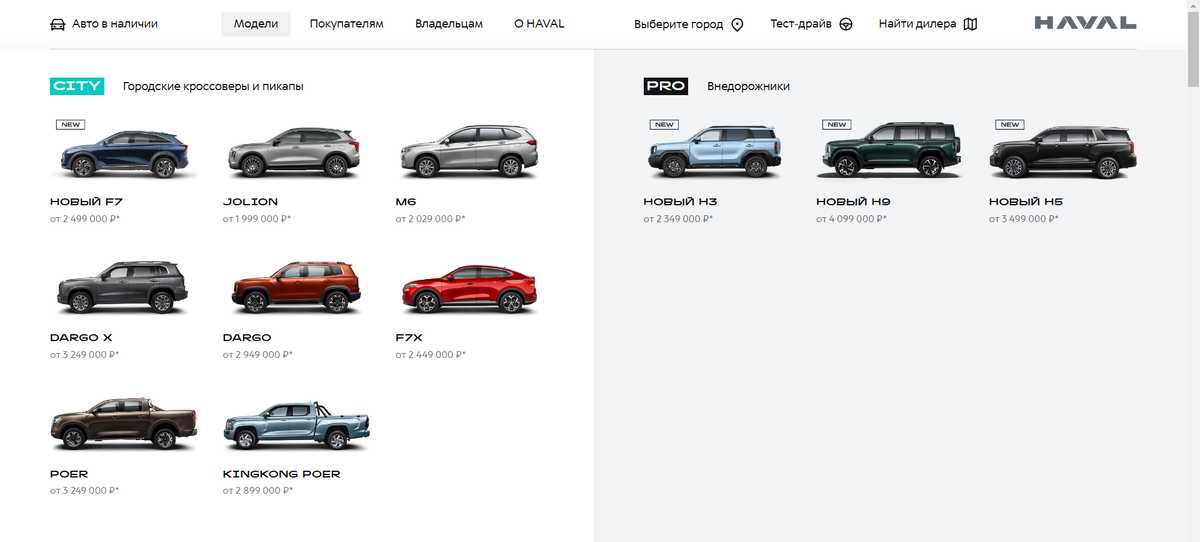The width and height of the screenshot is (1200, 542).
Task: Click Городские кроссоверы и пикапы heading
Action: (x=213, y=87)
